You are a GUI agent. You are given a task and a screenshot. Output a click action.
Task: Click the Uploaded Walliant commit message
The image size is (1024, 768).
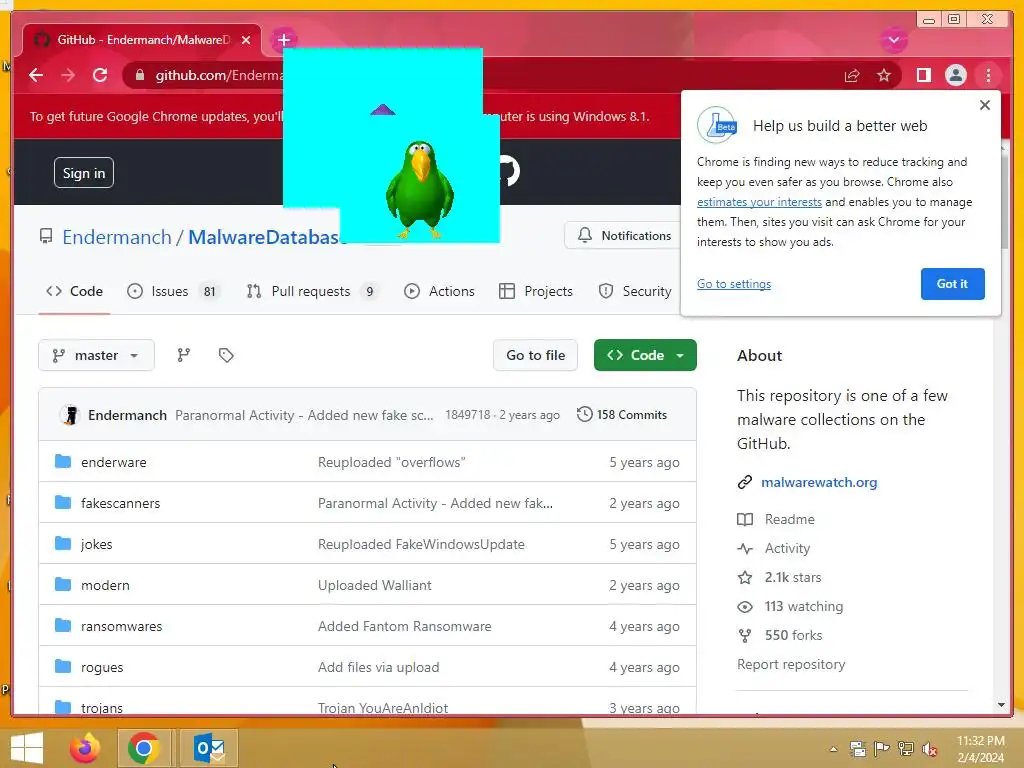click(375, 586)
